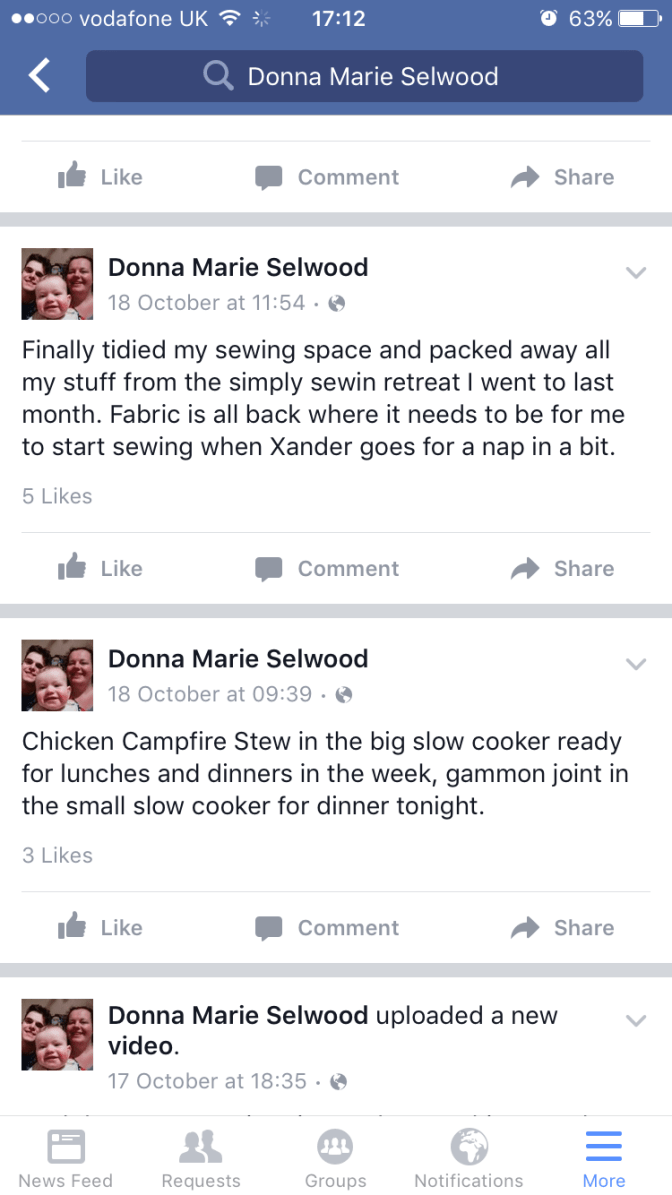The width and height of the screenshot is (672, 1195).
Task: View the 5 Likes list
Action: 57,496
